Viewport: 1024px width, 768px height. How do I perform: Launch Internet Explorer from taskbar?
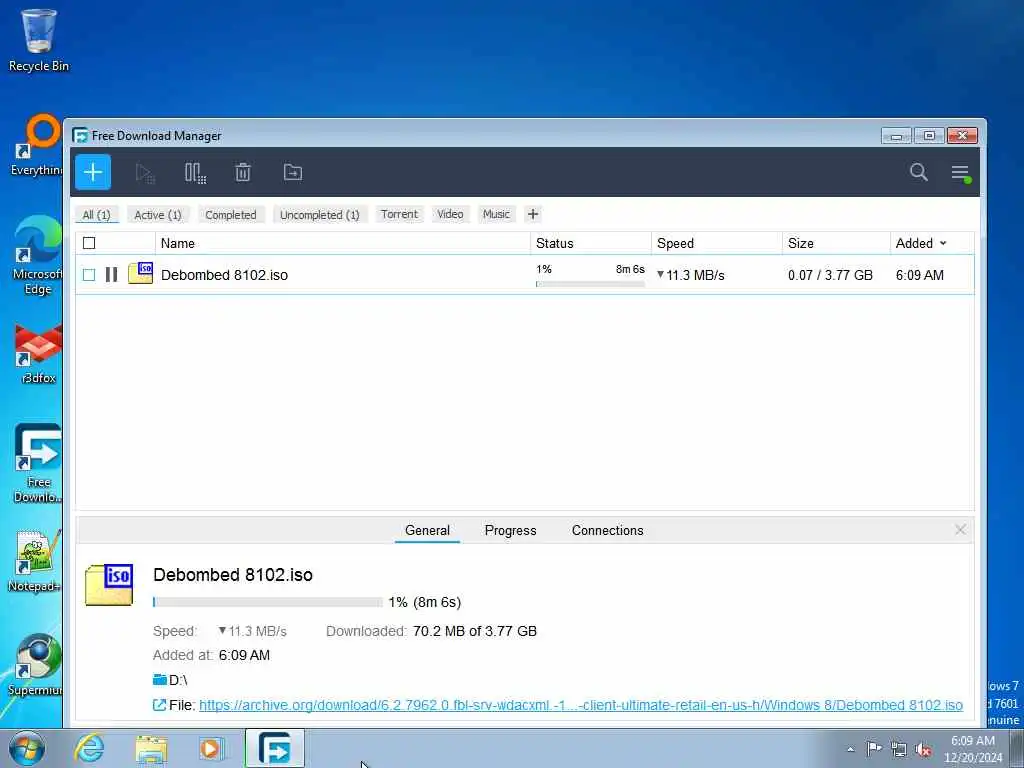[x=88, y=748]
